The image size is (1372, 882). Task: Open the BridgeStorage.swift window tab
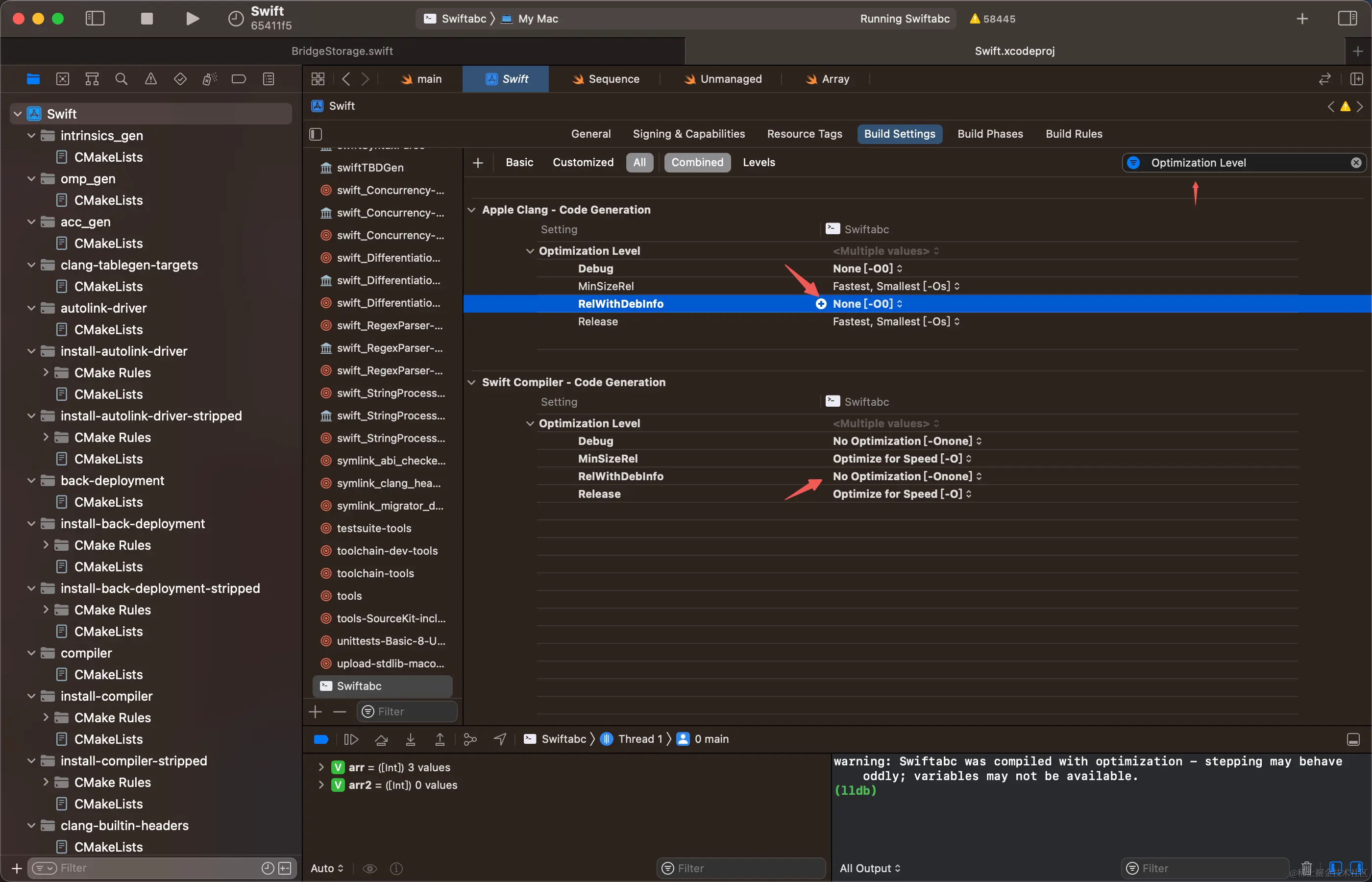[x=343, y=51]
